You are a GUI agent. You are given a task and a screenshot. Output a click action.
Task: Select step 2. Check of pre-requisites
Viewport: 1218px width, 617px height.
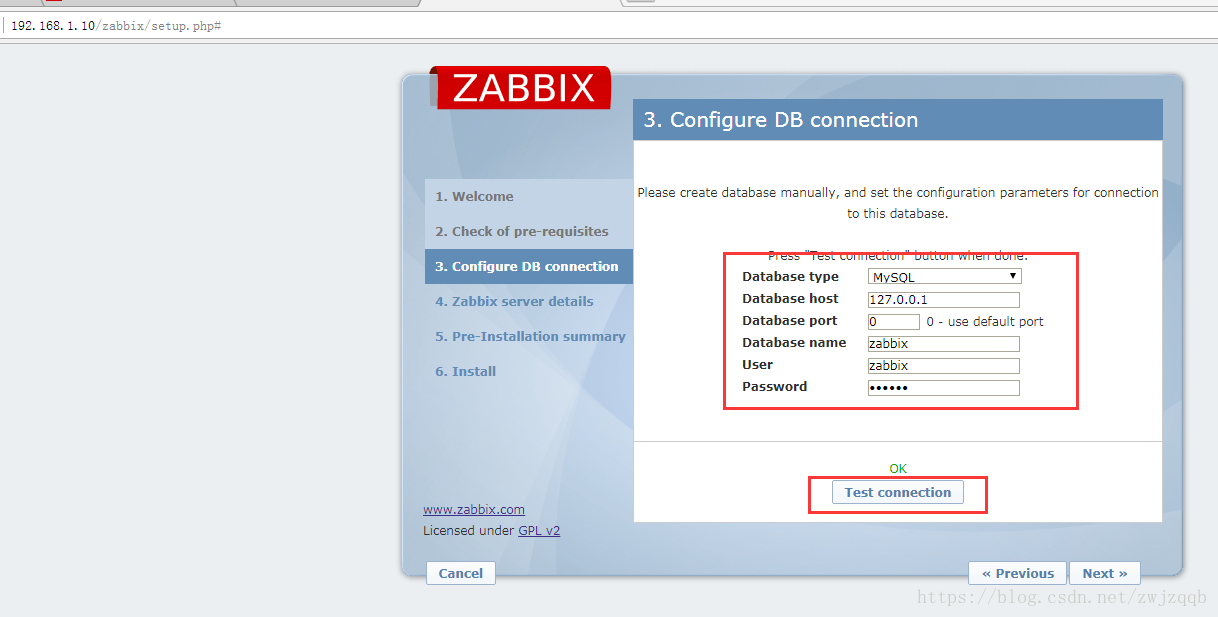(x=528, y=231)
